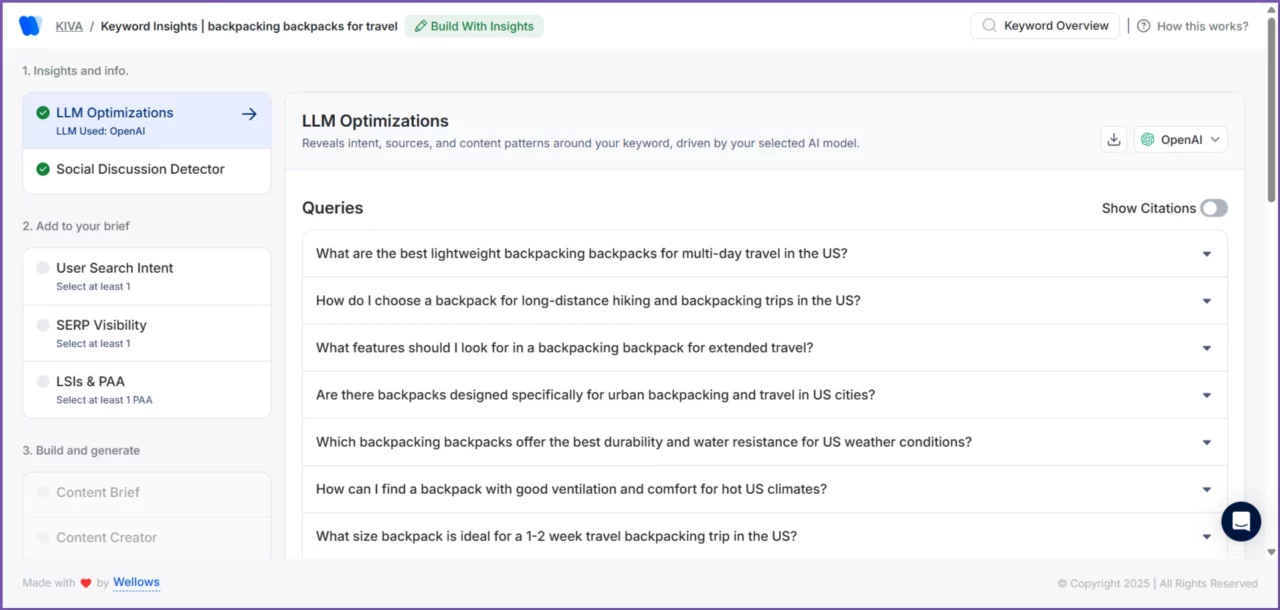Enable the Show Citations toggle
This screenshot has width=1280, height=610.
click(x=1214, y=208)
